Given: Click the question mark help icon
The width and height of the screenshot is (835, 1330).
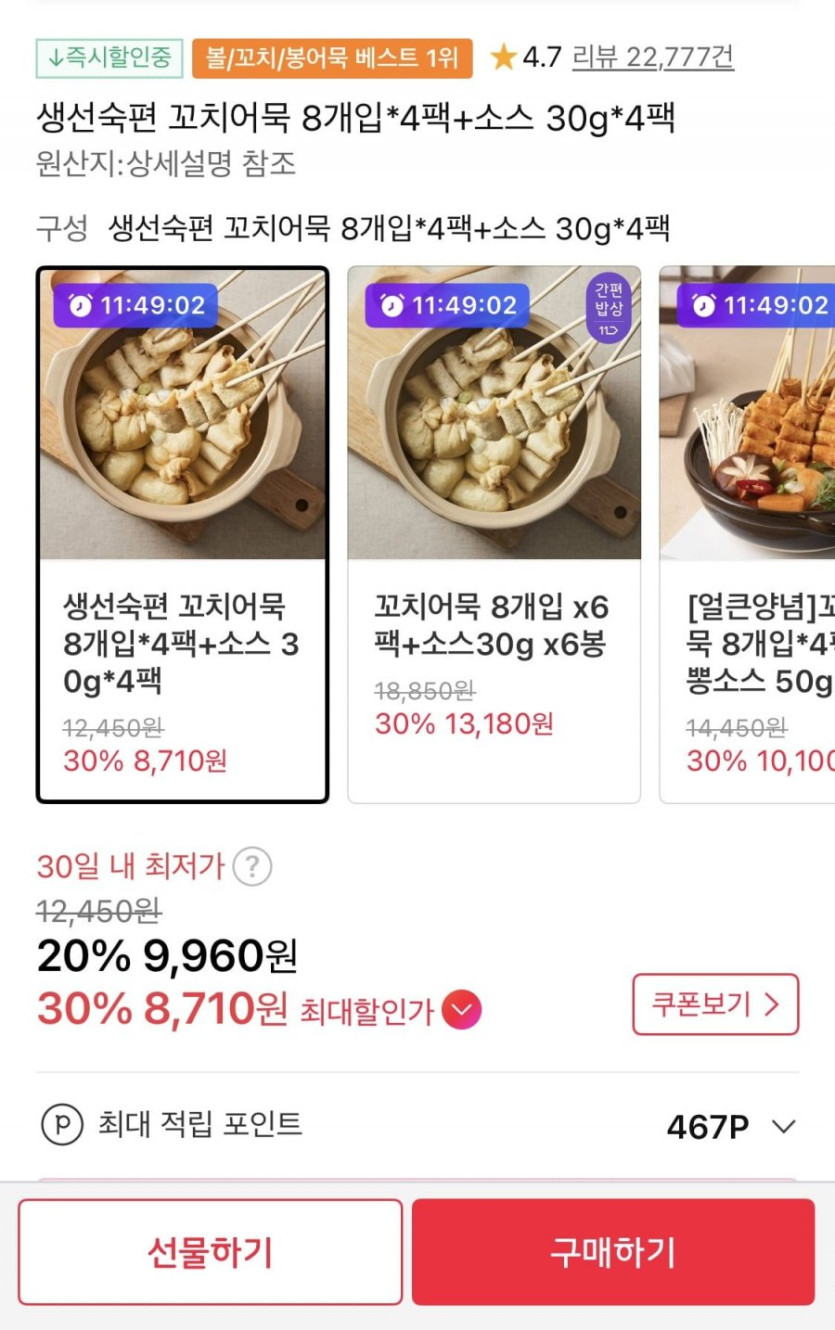Looking at the screenshot, I should pyautogui.click(x=252, y=866).
